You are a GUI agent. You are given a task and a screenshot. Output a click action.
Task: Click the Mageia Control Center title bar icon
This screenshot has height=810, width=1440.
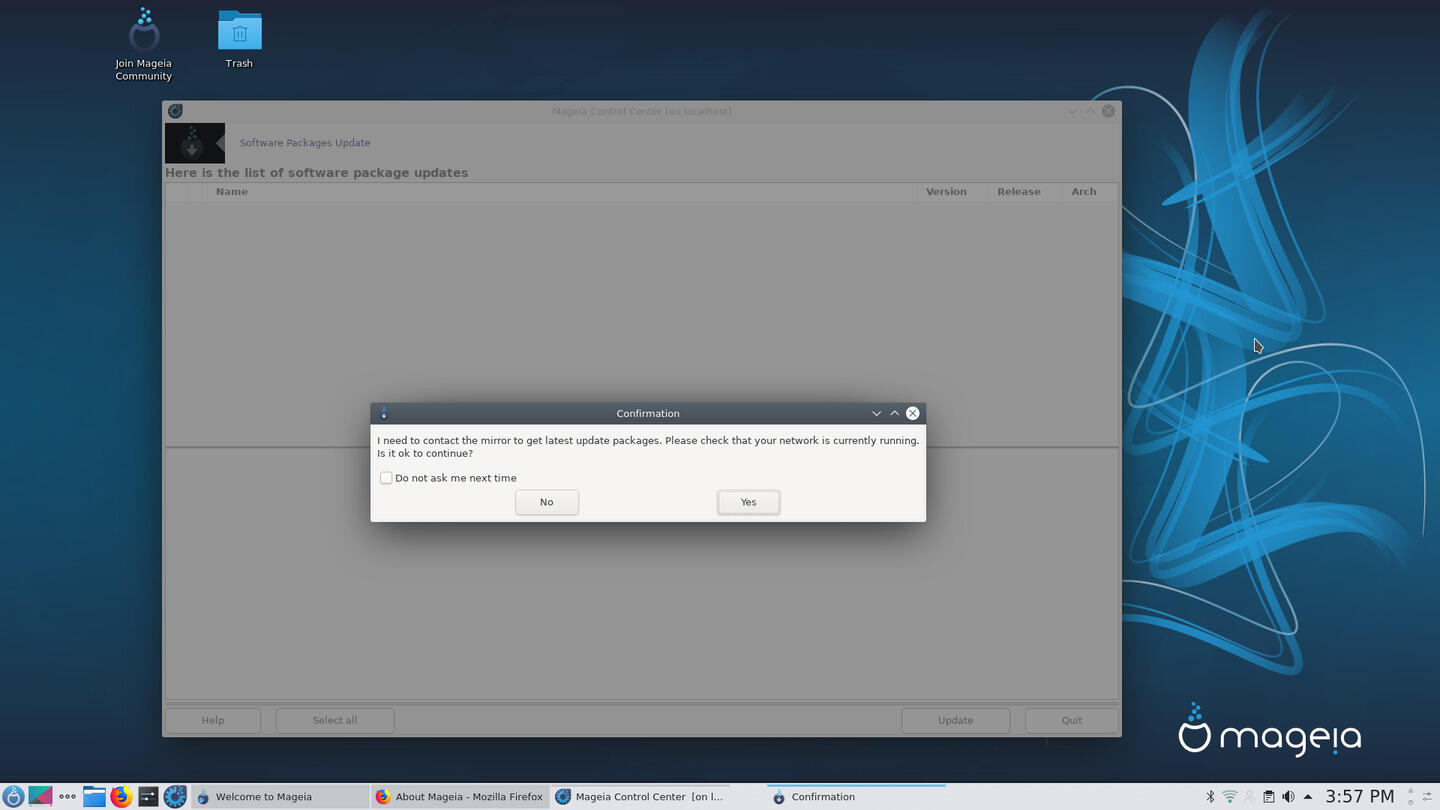click(175, 111)
